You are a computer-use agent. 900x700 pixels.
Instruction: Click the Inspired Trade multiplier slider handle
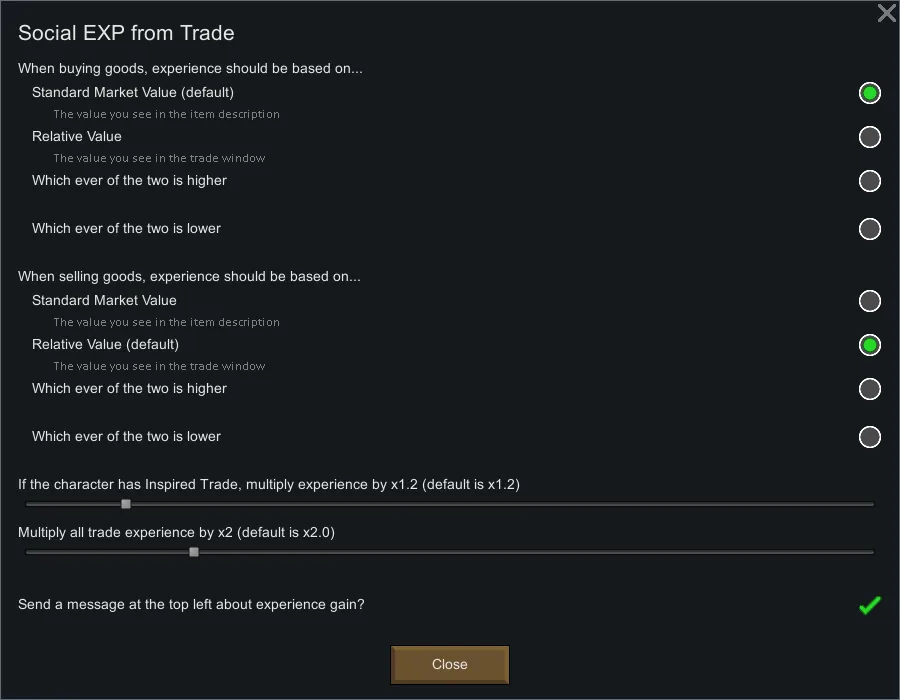[126, 504]
